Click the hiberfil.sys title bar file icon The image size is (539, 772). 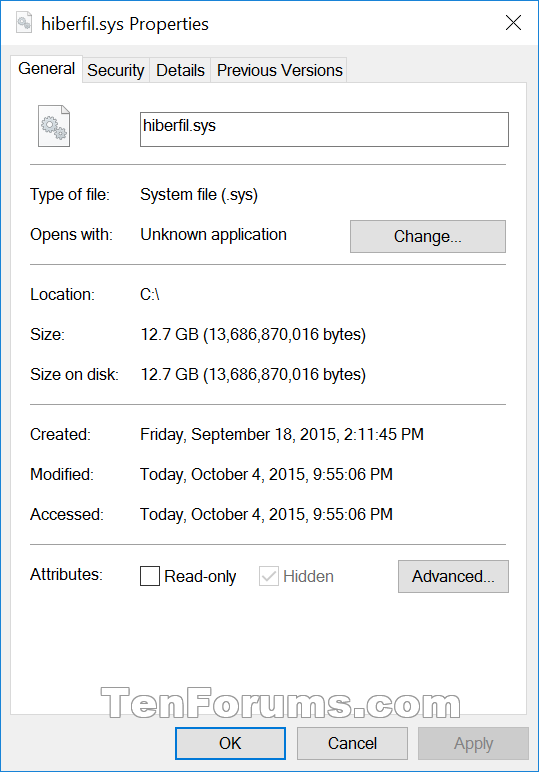[24, 23]
